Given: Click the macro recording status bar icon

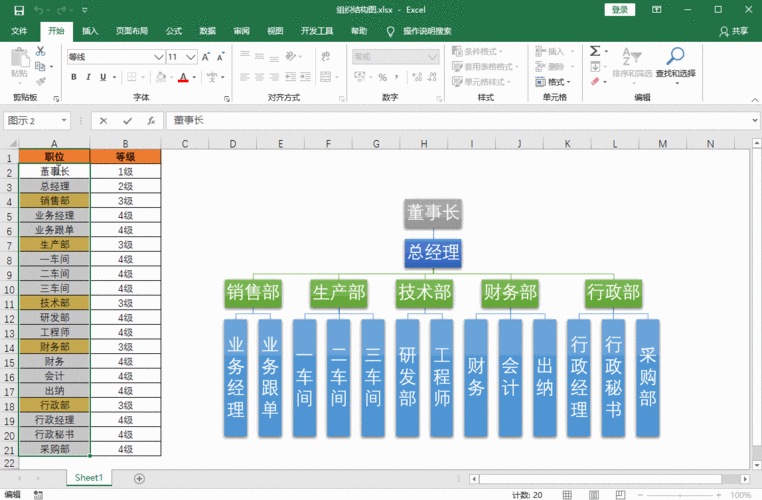Looking at the screenshot, I should point(38,495).
